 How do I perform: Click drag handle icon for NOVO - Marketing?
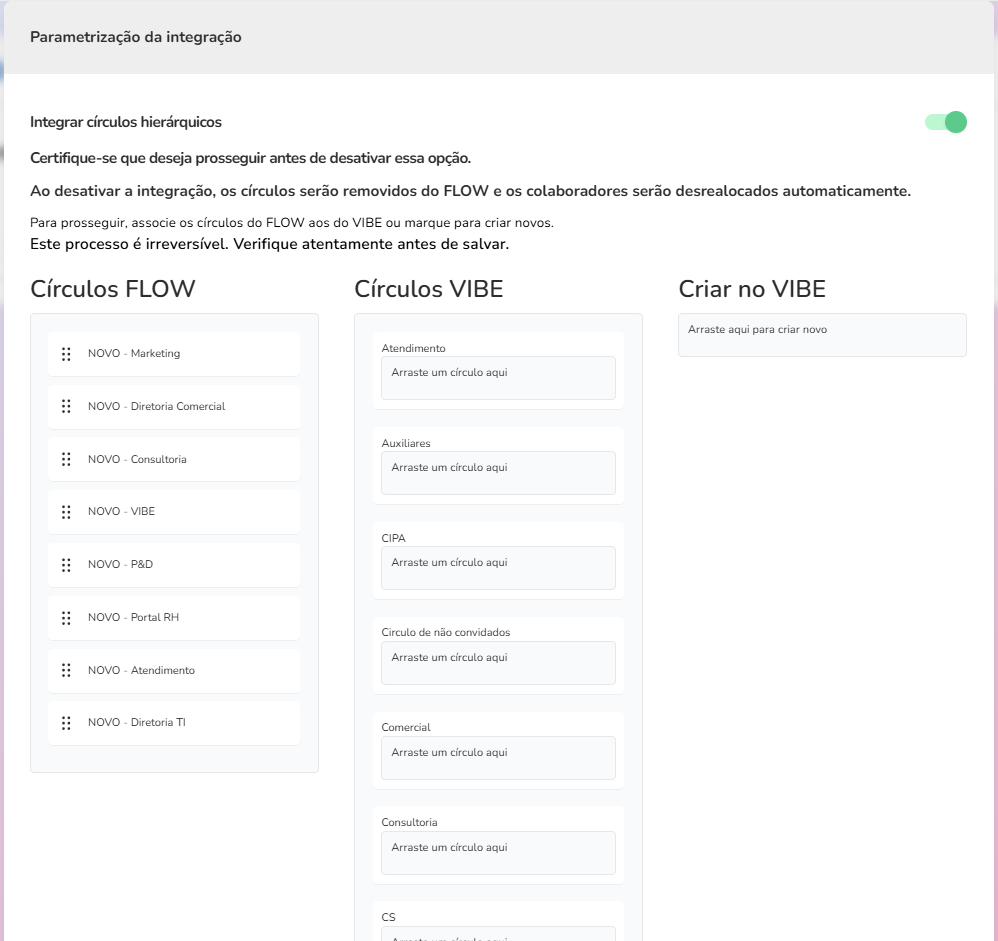click(x=66, y=354)
